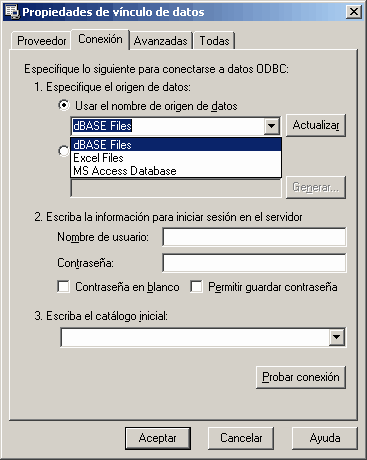The width and height of the screenshot is (367, 460).
Task: Choose 'dBASE Files' from the dropdown list
Action: tap(176, 145)
